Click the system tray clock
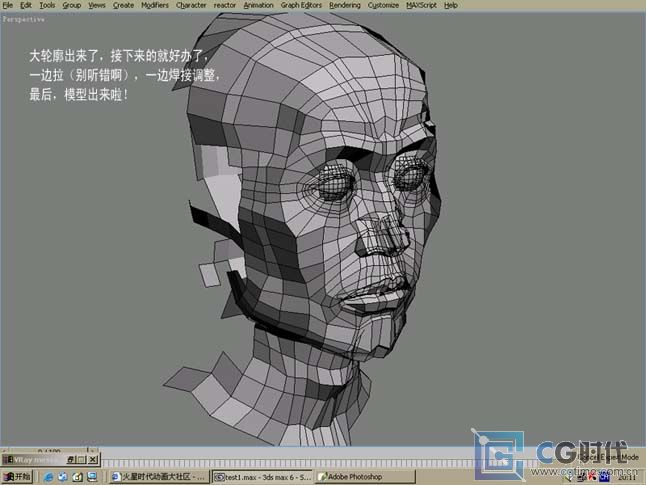 pyautogui.click(x=627, y=477)
